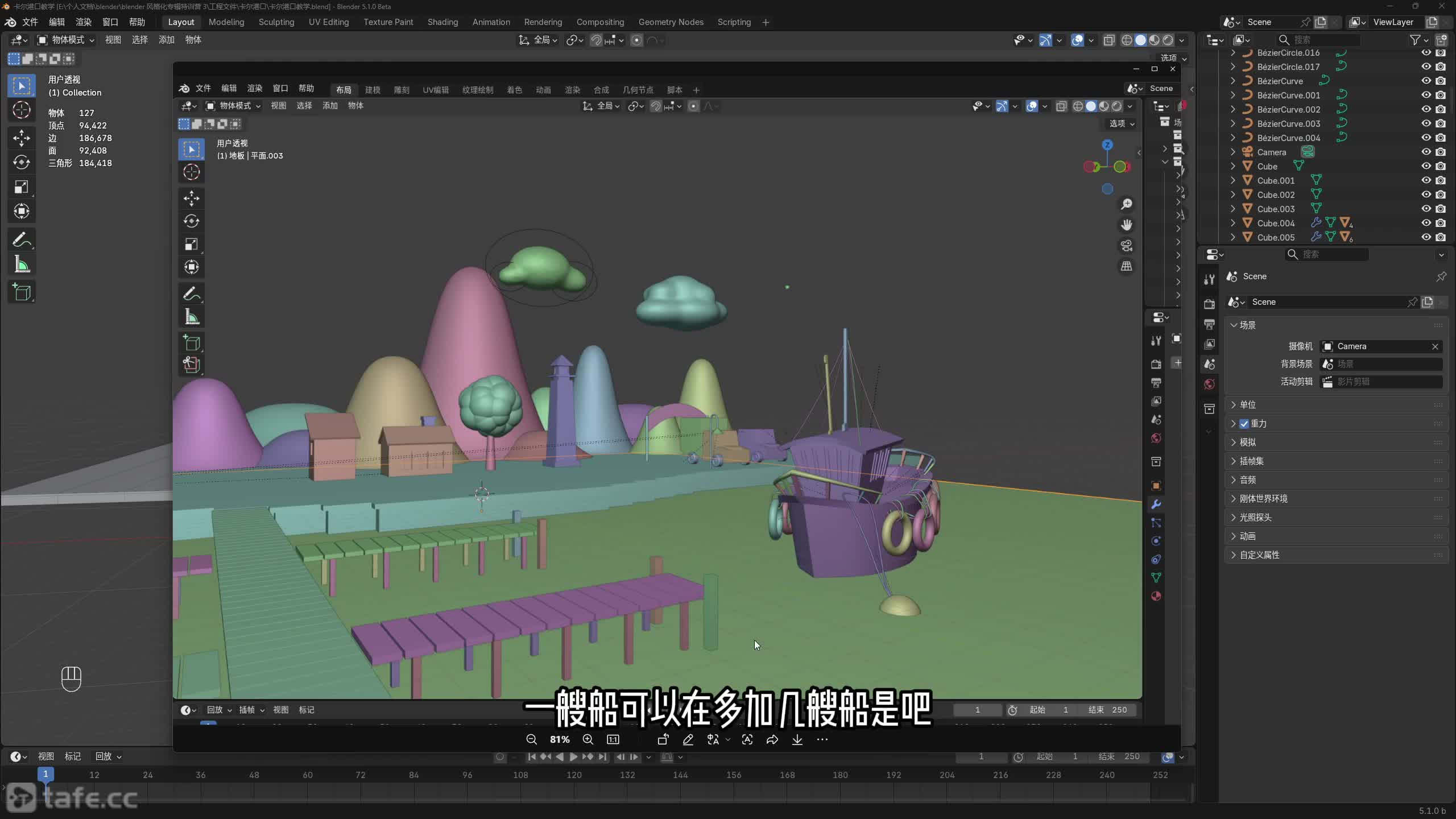
Task: Click the End frame 250 field
Action: pos(1119,756)
